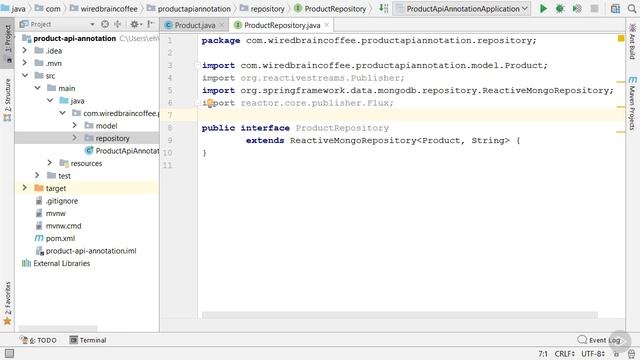Screen dimensions: 640x360
Task: Click the build project down-arrow icon
Action: click(x=384, y=8)
